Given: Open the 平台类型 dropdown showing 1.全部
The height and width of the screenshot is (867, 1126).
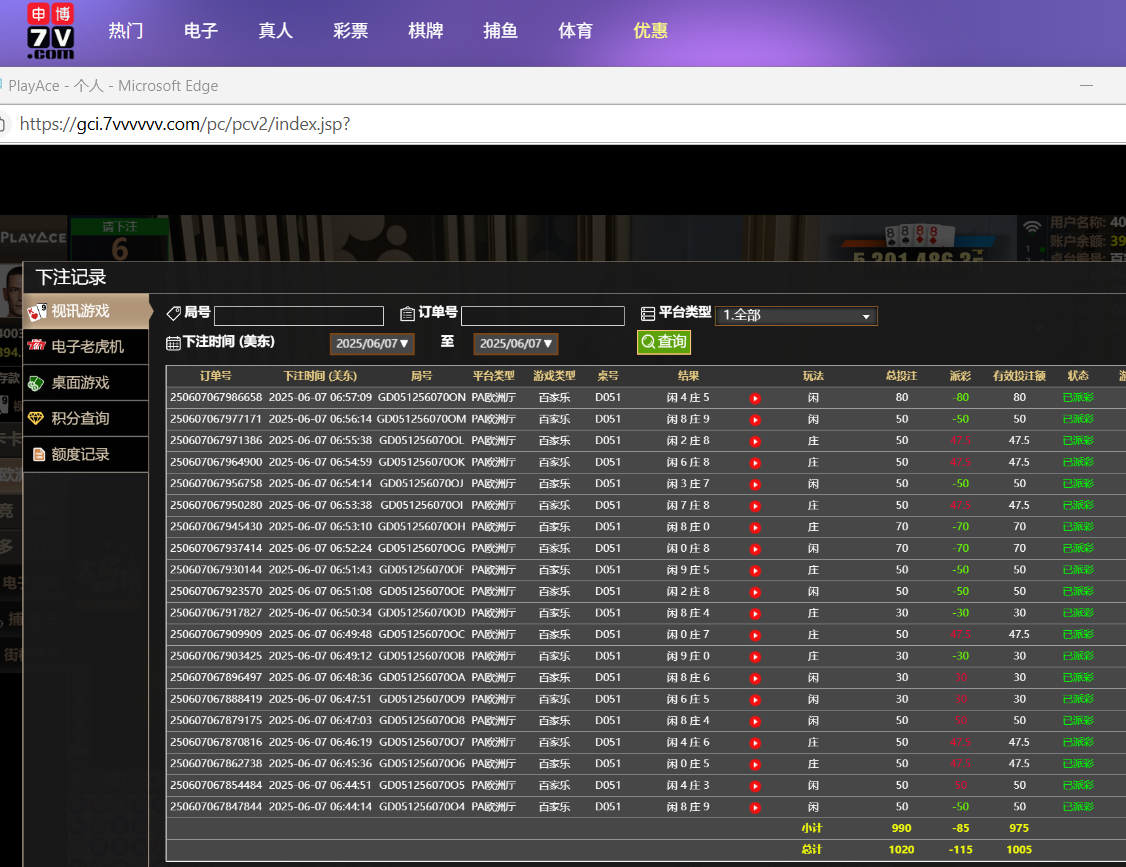Looking at the screenshot, I should tap(796, 316).
